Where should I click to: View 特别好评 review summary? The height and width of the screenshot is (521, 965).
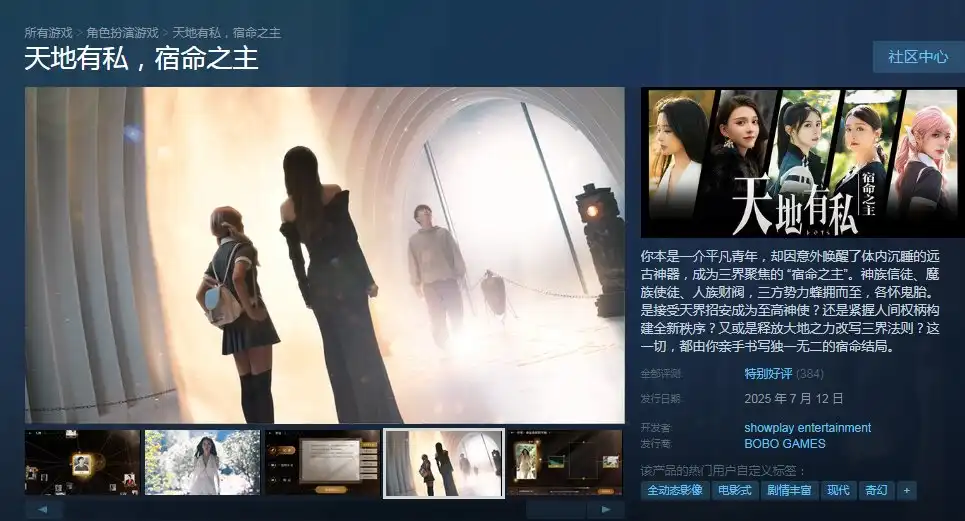(768, 373)
